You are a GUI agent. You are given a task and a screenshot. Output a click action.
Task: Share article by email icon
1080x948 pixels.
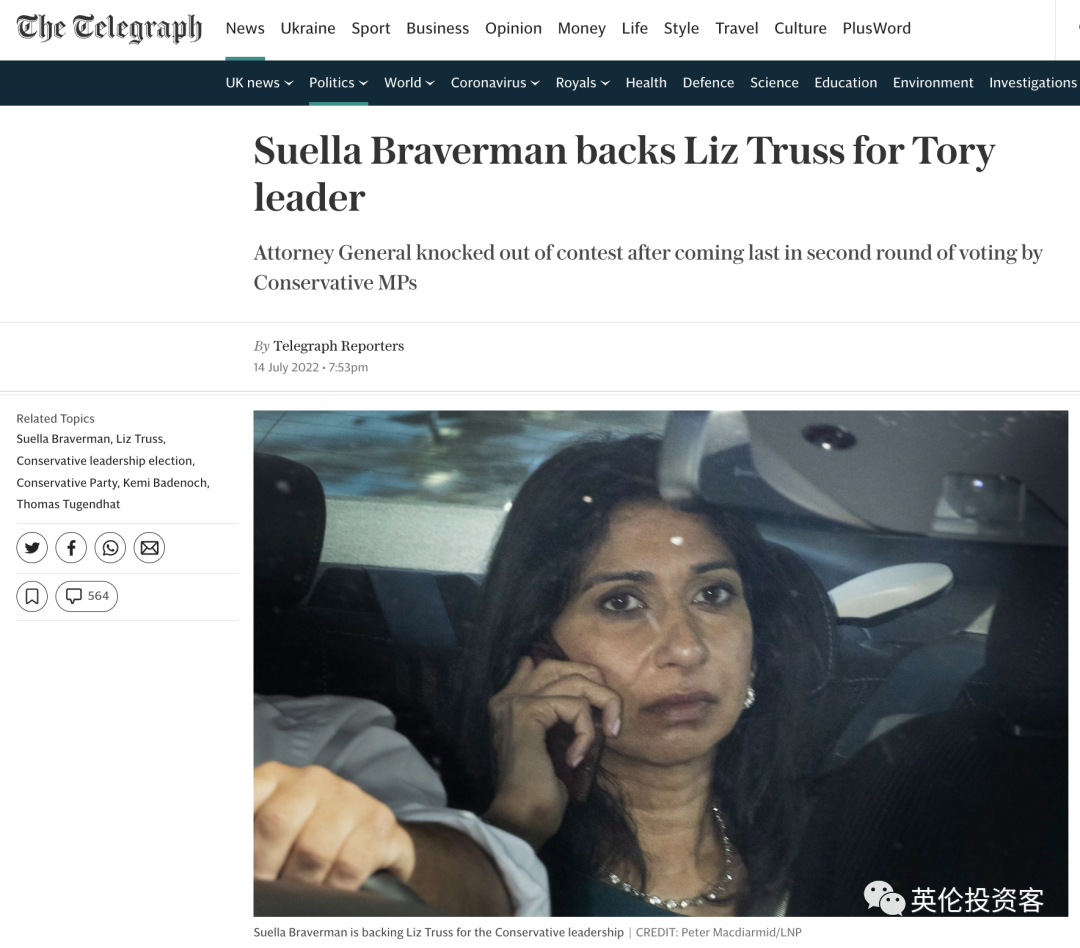point(149,548)
